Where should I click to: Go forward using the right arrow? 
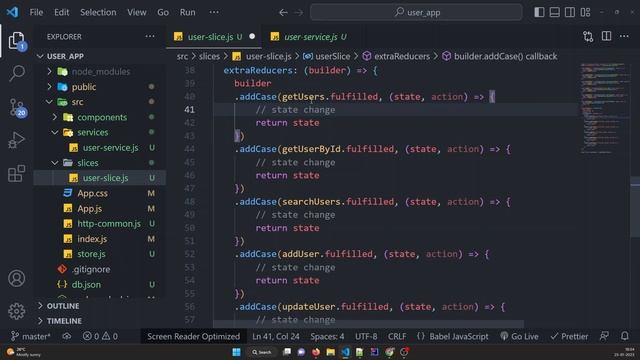(299, 13)
